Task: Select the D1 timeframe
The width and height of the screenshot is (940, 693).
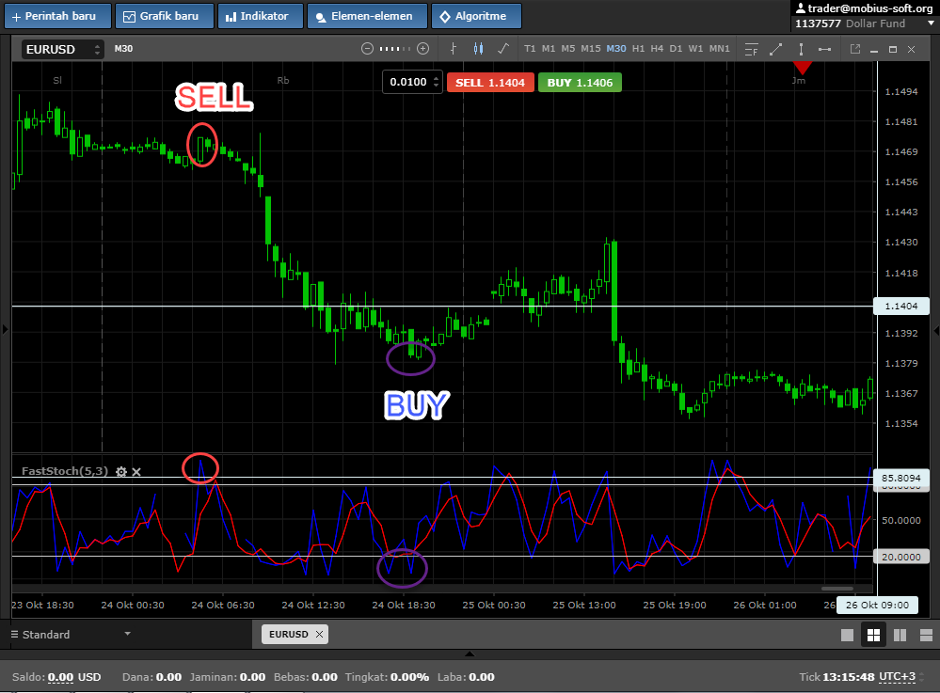Action: click(676, 49)
